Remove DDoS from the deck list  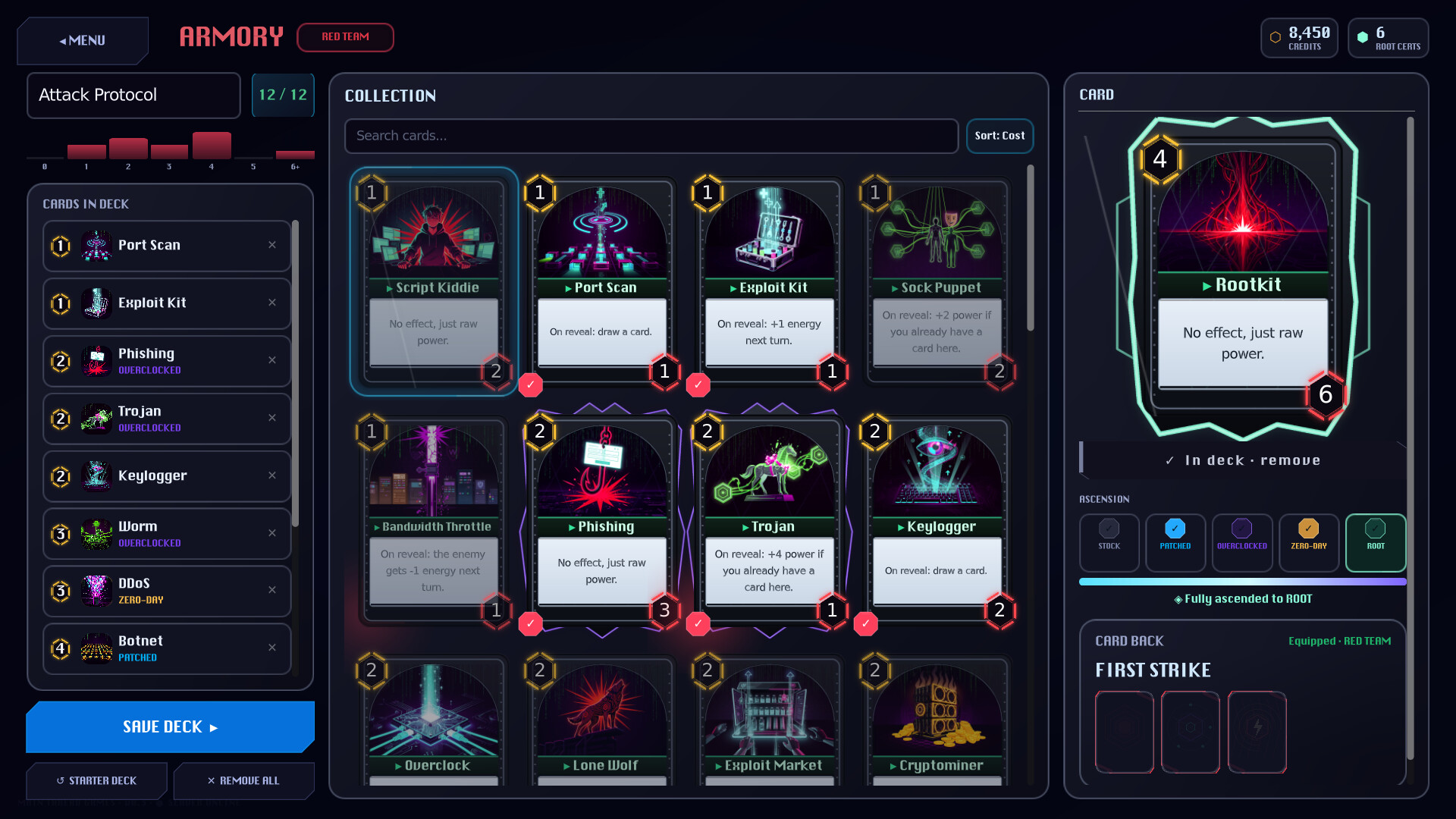pyautogui.click(x=271, y=590)
